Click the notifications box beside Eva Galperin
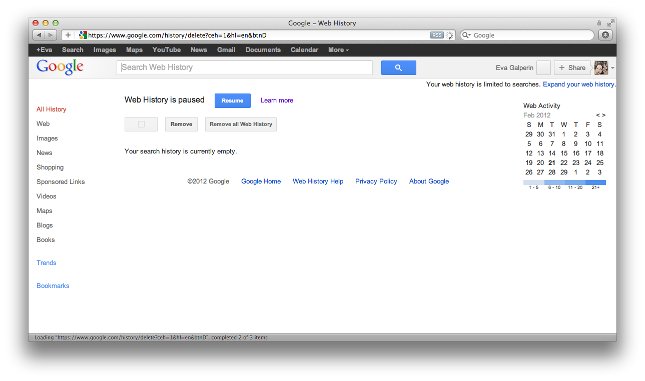 coord(543,67)
